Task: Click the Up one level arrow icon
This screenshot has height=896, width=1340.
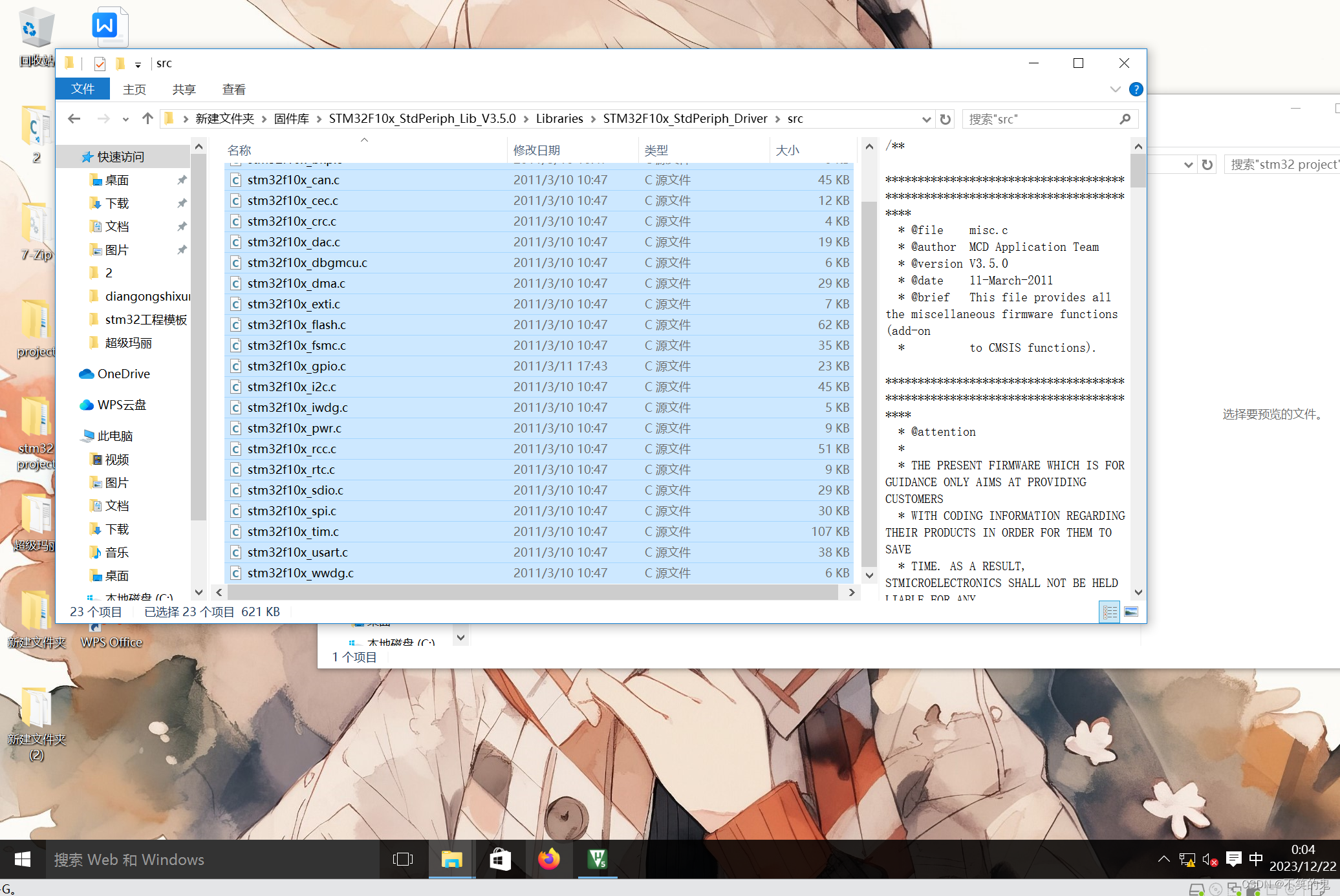Action: (147, 119)
